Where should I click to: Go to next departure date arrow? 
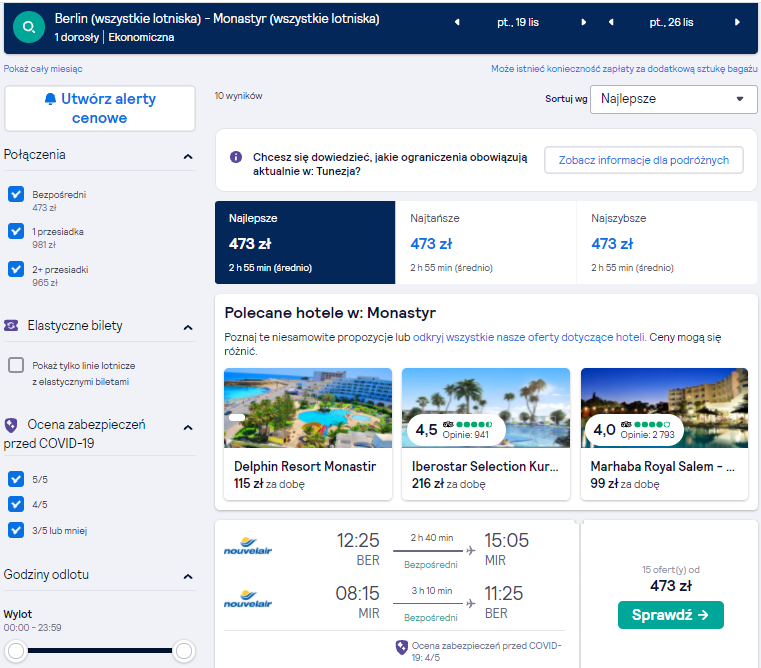click(584, 22)
